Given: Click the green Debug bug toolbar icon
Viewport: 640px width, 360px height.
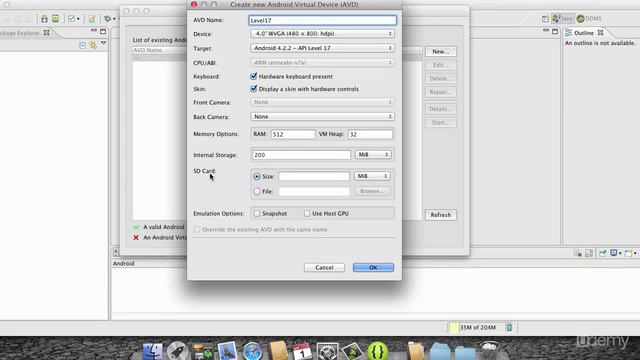Looking at the screenshot, I should [107, 19].
